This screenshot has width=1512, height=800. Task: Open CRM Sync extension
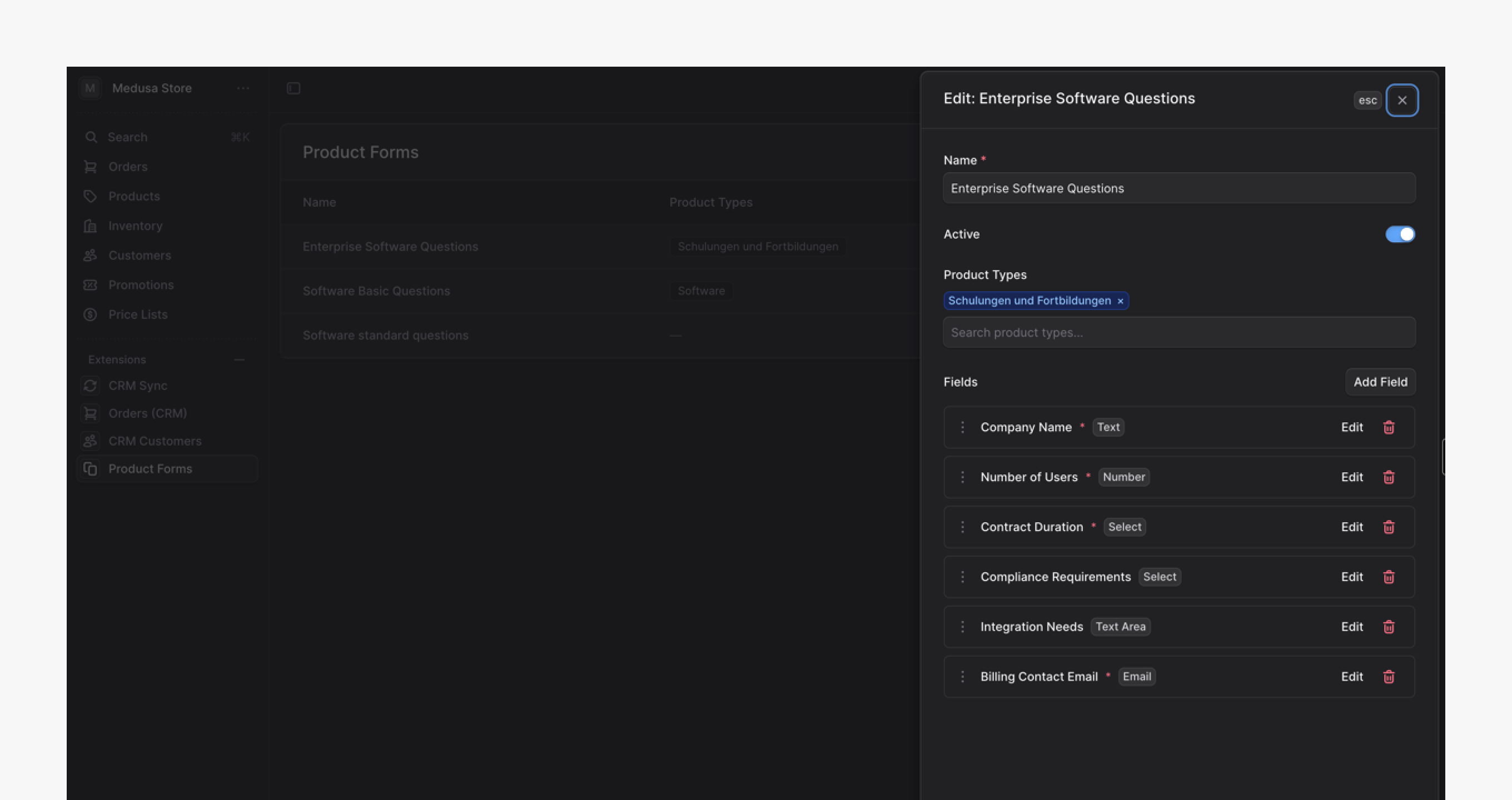(x=167, y=386)
